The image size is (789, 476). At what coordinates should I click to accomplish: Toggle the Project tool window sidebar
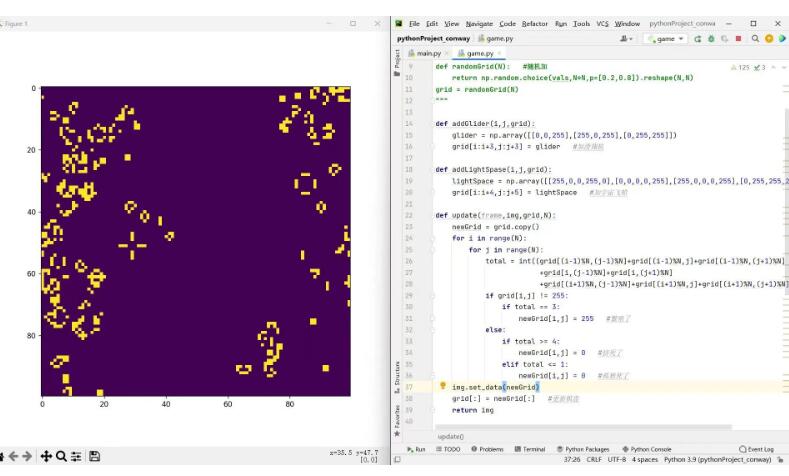[x=398, y=66]
